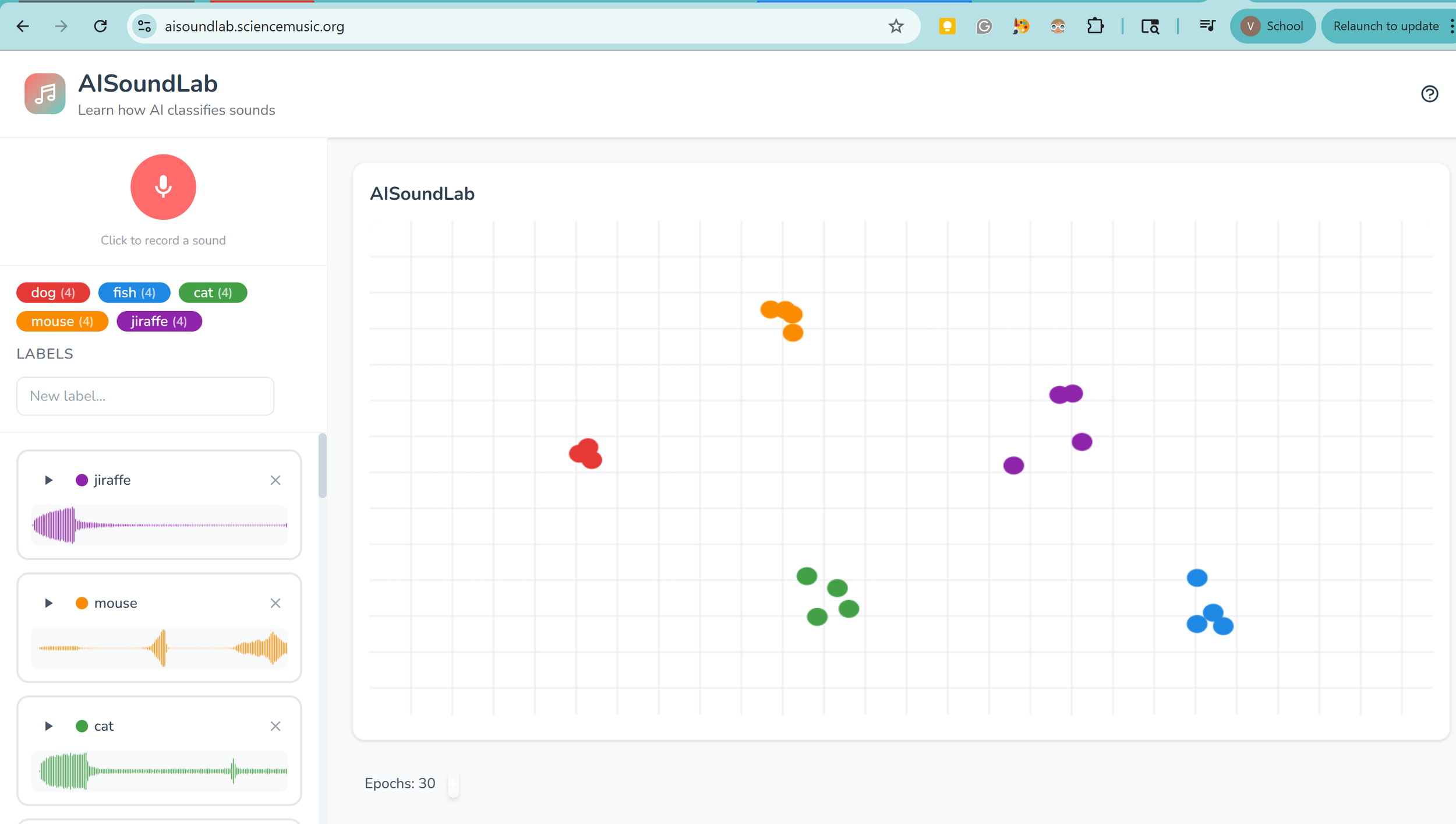Open the browser Extensions puzzle icon
Image resolution: width=1456 pixels, height=824 pixels.
(x=1095, y=26)
